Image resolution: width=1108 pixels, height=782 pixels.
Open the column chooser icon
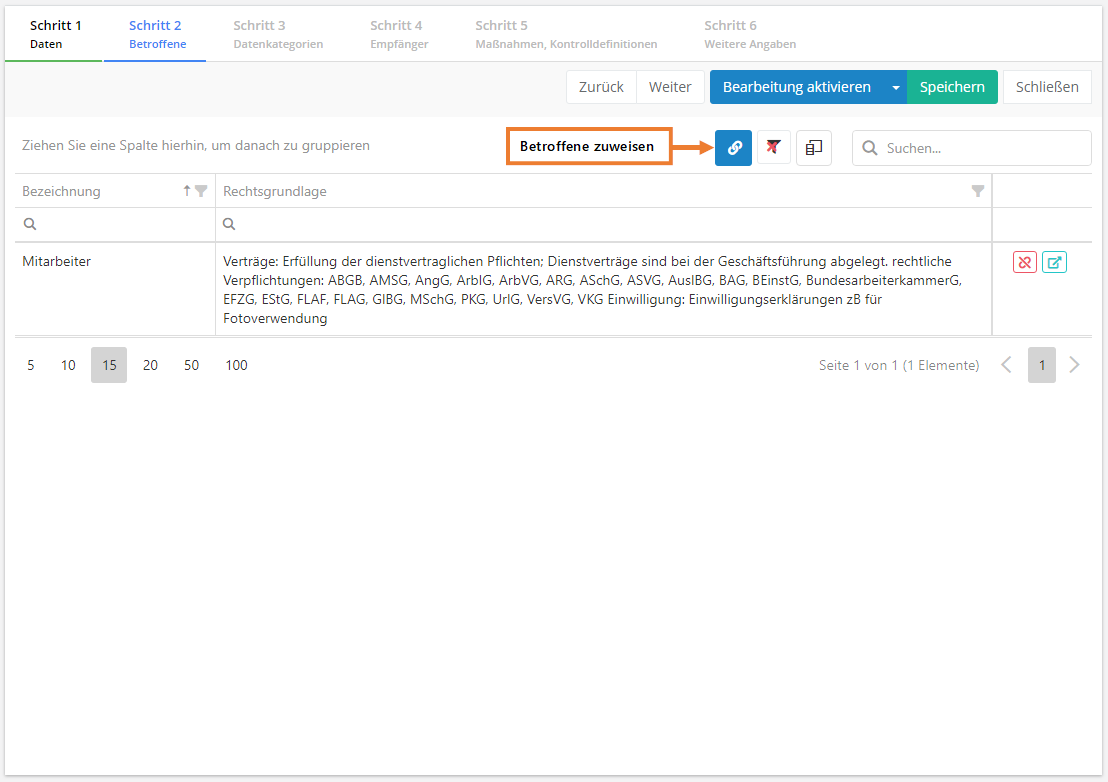tap(813, 147)
